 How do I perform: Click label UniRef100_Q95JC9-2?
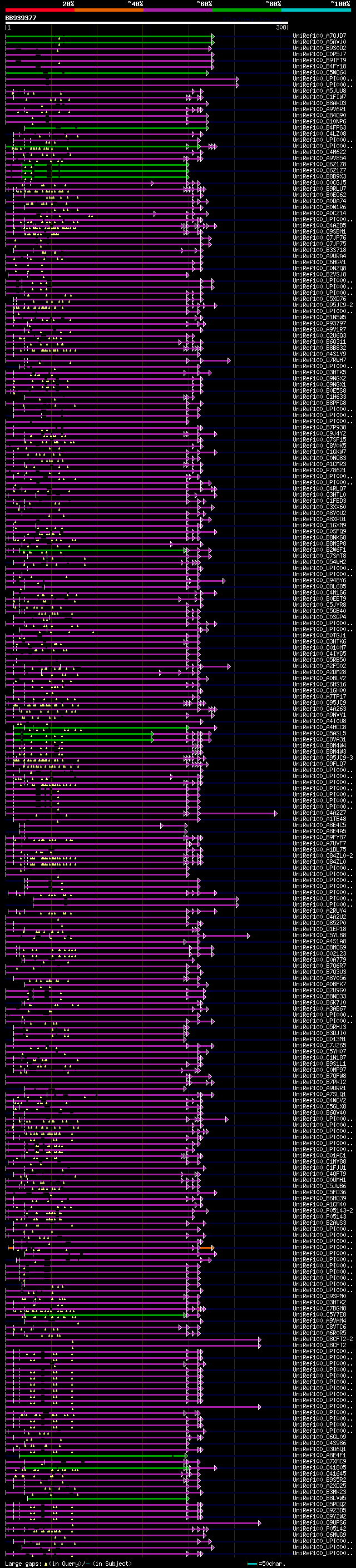[x=322, y=305]
